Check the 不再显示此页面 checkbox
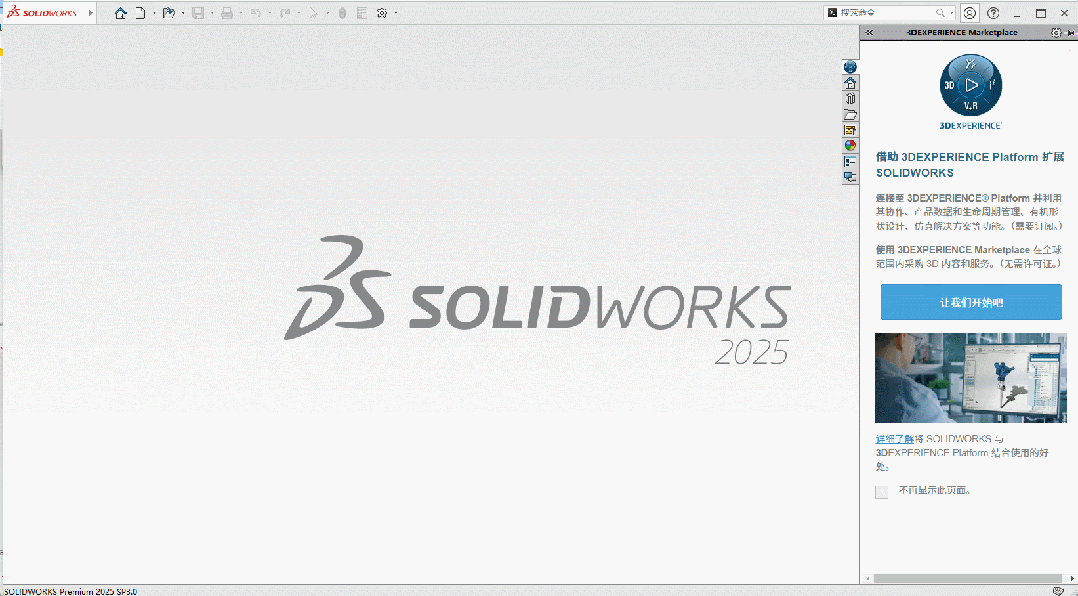 [x=881, y=492]
